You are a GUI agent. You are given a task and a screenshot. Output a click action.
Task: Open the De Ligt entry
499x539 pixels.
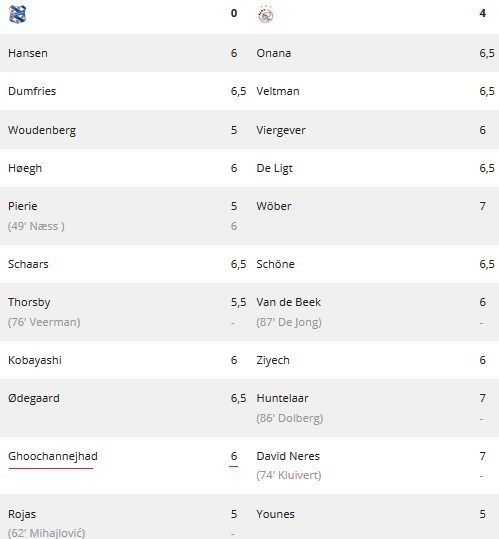click(275, 168)
